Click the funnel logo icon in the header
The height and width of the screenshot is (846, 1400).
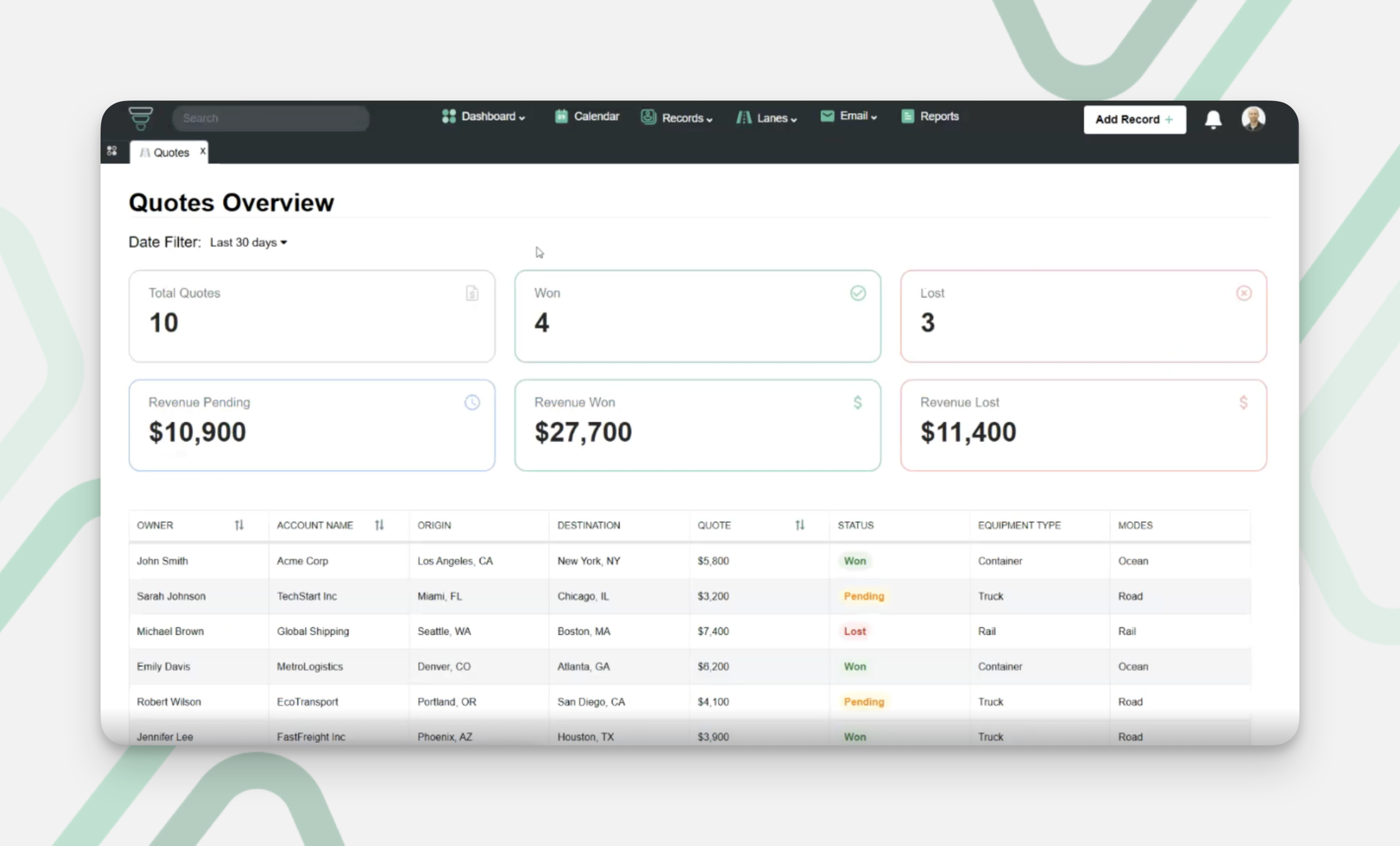click(140, 118)
